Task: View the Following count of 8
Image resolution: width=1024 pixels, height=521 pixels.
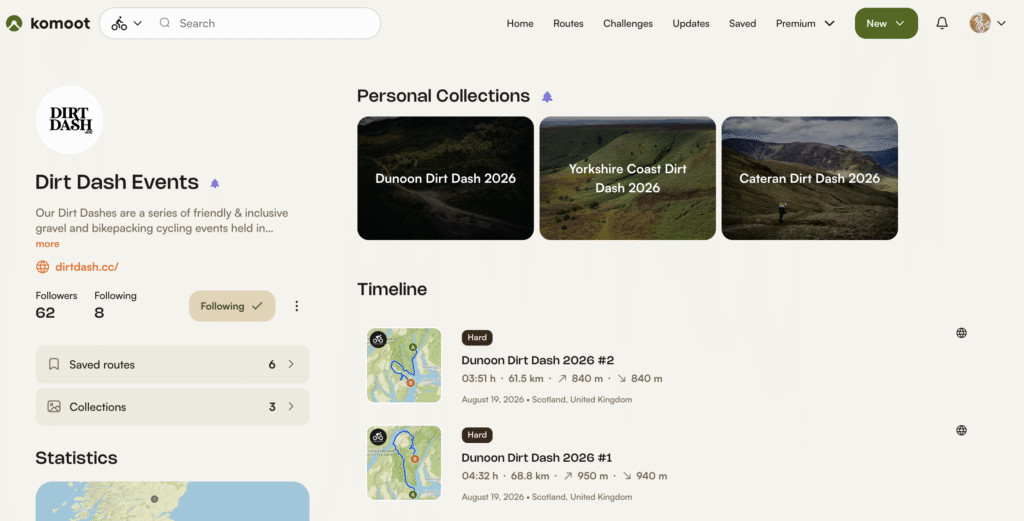Action: point(115,305)
